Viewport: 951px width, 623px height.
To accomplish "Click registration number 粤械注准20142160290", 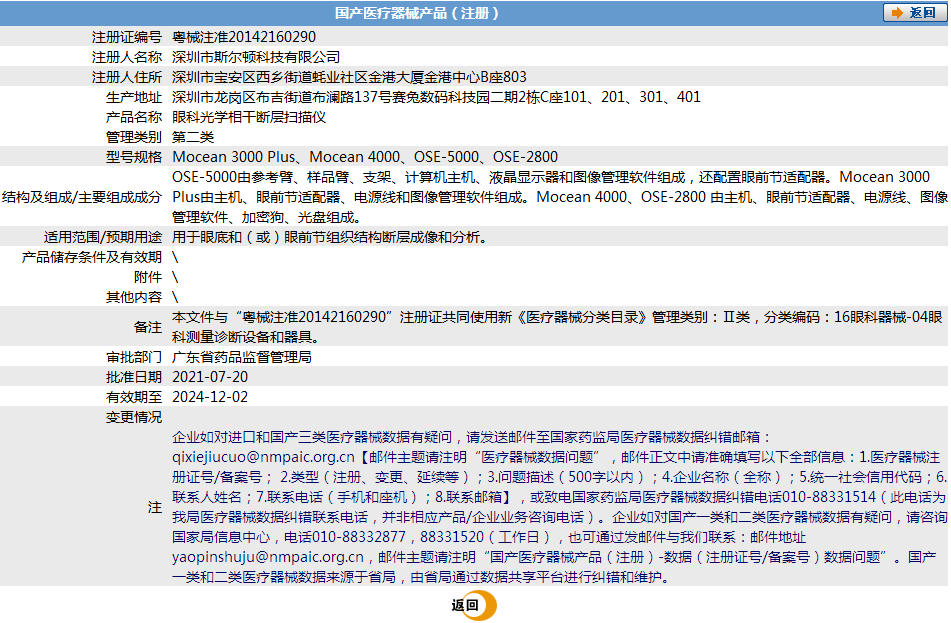I will 244,37.
